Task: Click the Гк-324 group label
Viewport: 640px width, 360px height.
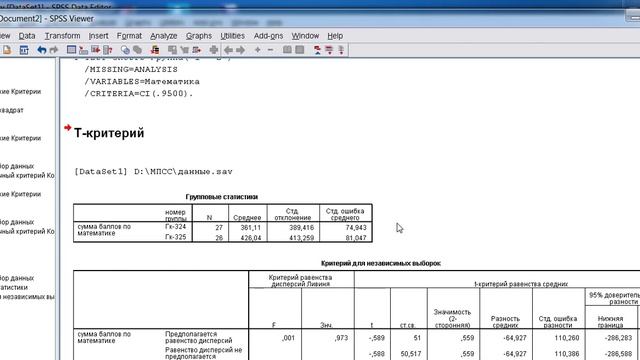Action: click(176, 227)
